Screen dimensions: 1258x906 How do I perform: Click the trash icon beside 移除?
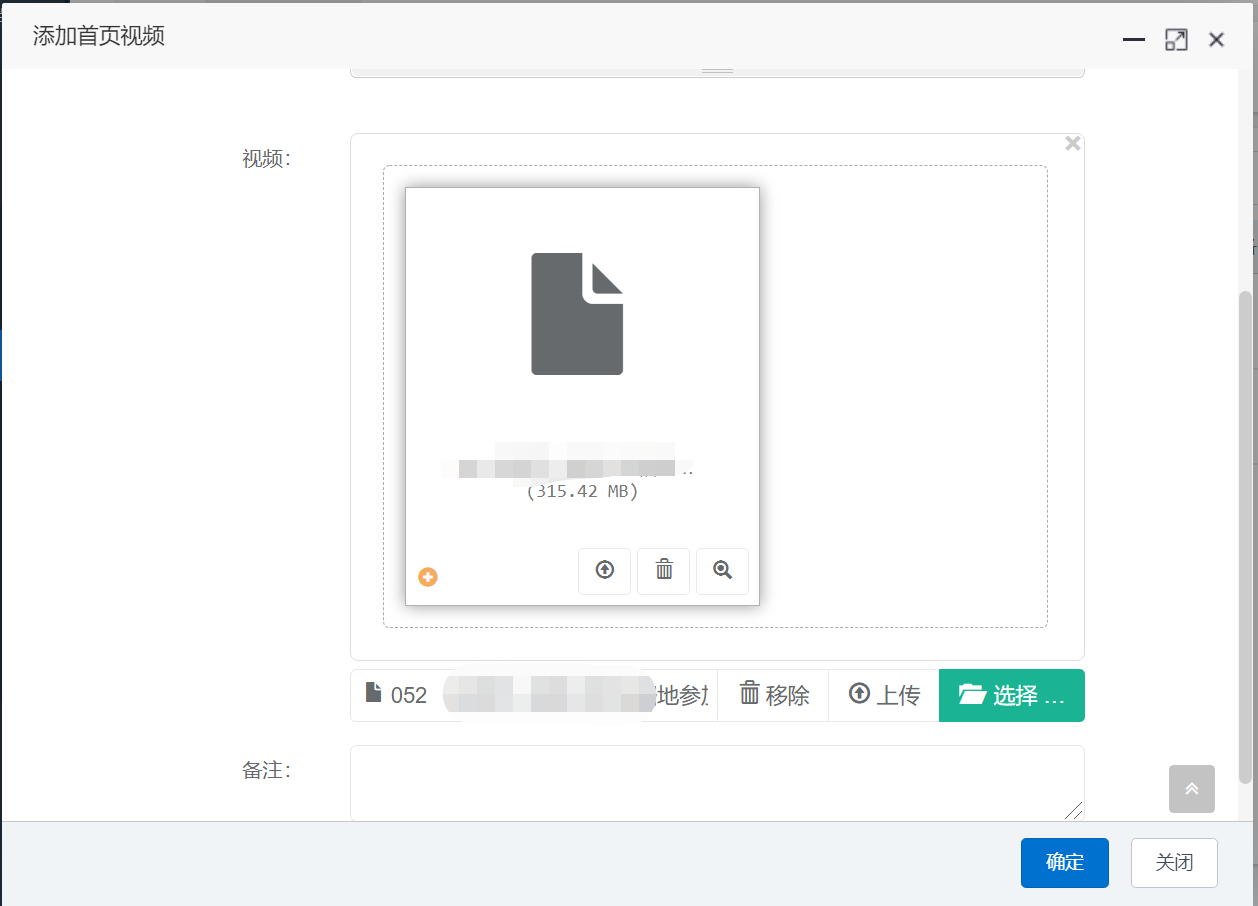(753, 695)
